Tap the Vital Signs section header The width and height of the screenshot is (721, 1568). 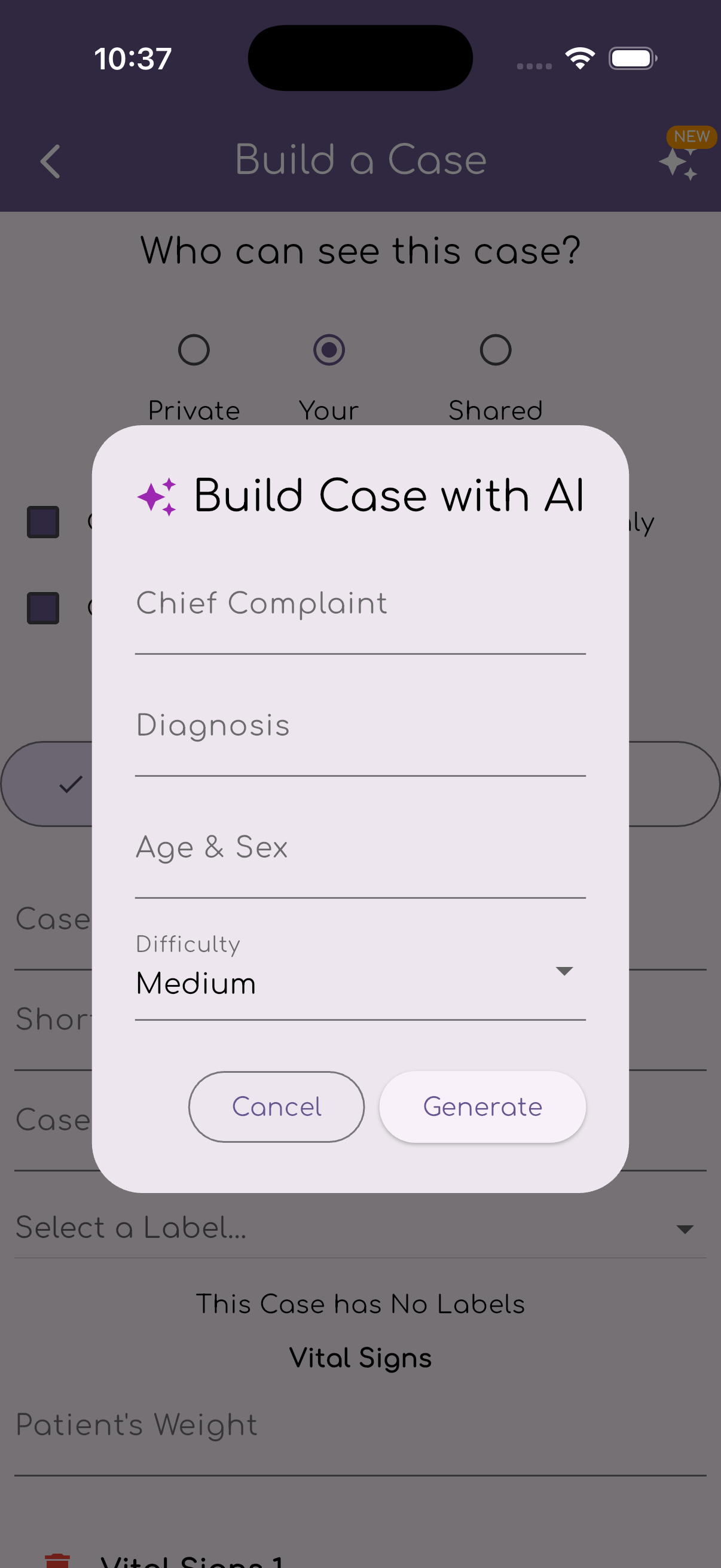pos(360,1356)
